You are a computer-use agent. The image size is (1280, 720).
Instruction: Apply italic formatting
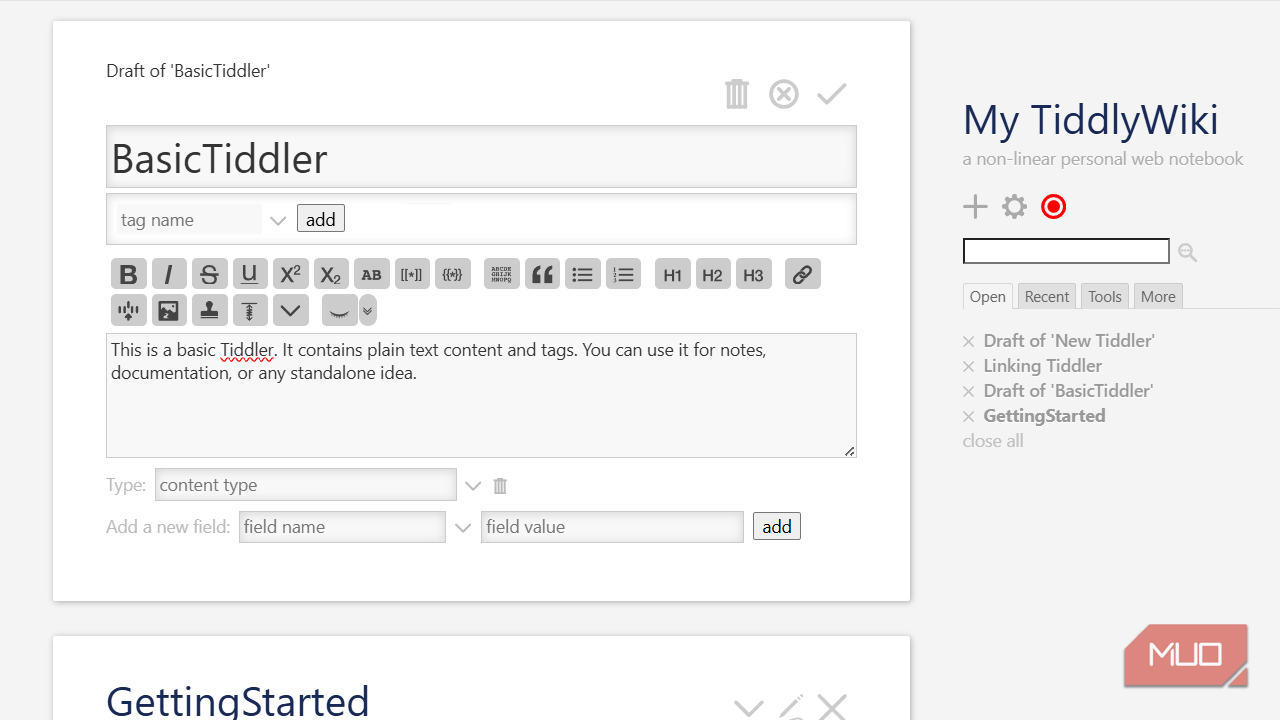point(168,274)
